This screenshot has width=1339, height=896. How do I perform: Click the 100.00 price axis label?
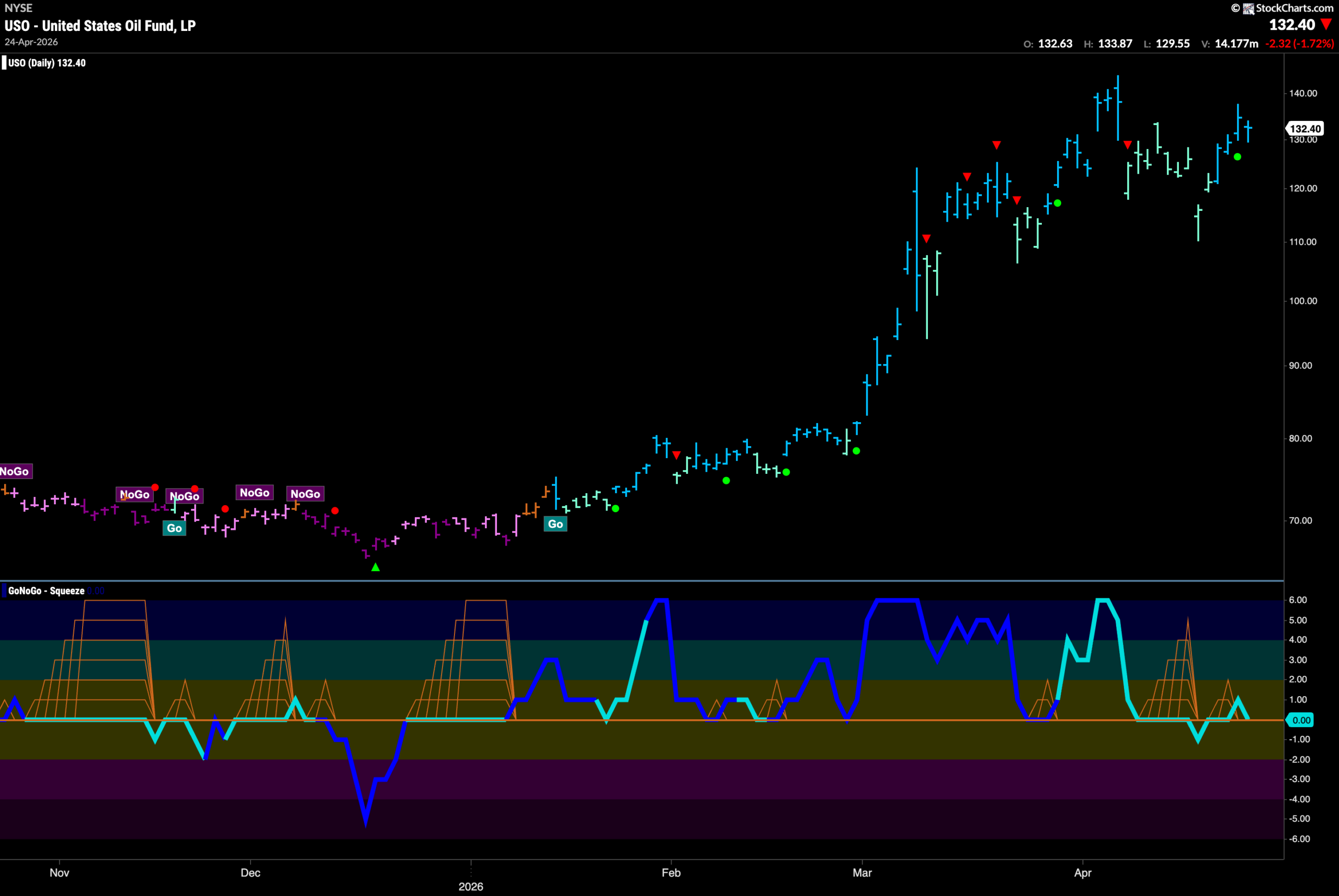click(x=1303, y=301)
